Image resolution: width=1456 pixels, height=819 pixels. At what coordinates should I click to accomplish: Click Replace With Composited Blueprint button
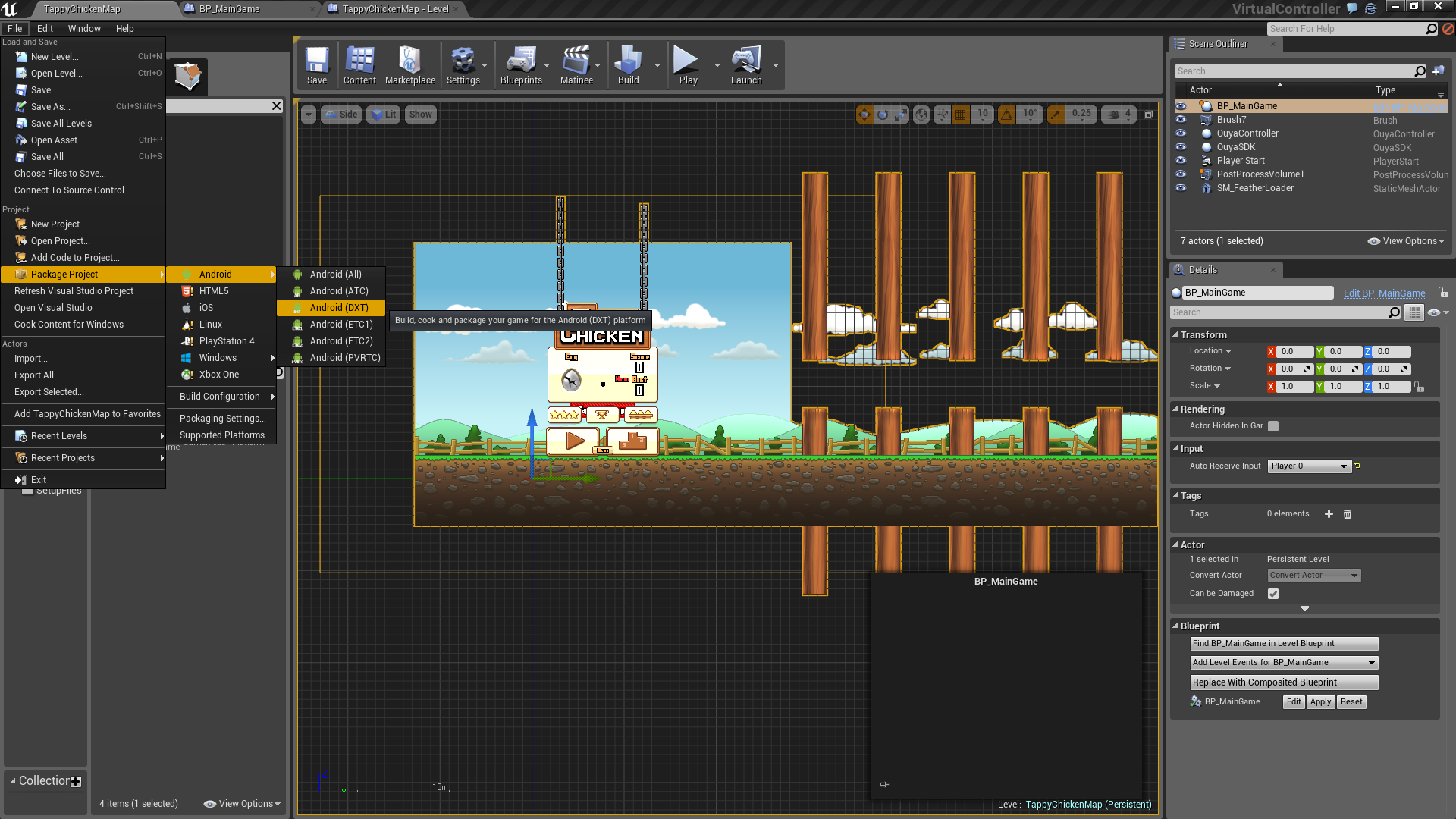pyautogui.click(x=1283, y=682)
